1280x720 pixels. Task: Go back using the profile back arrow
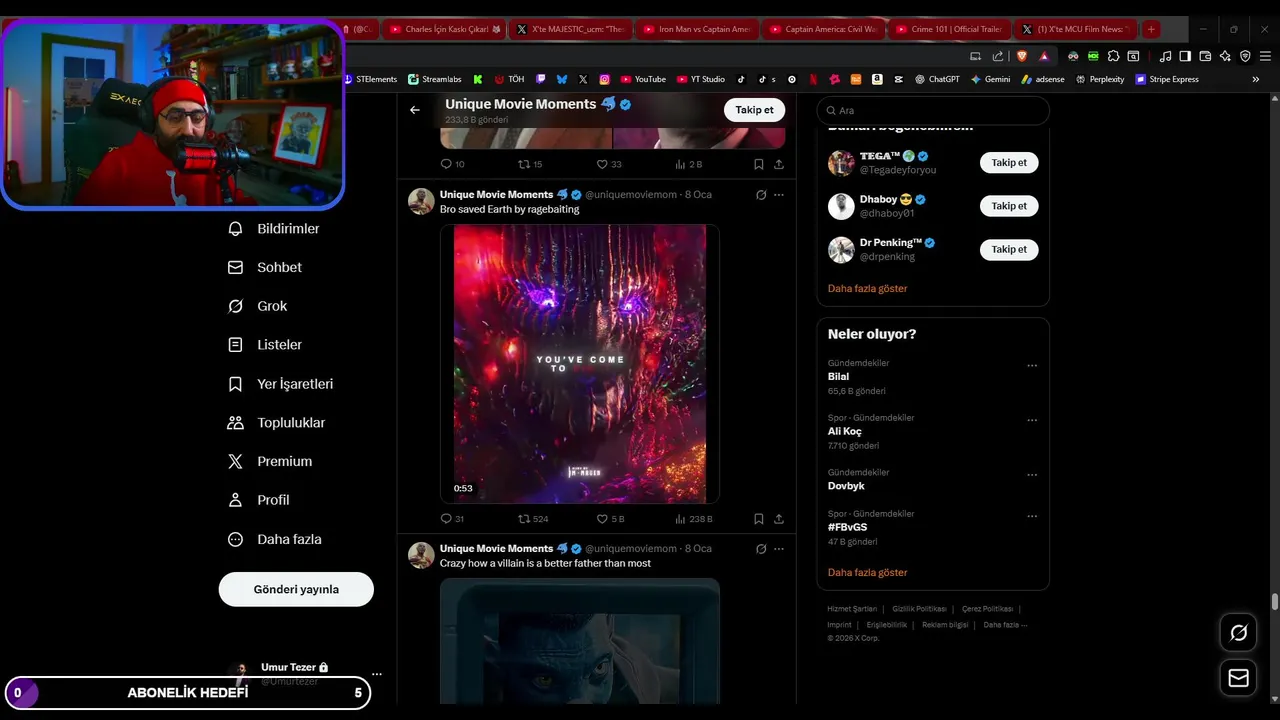(415, 110)
